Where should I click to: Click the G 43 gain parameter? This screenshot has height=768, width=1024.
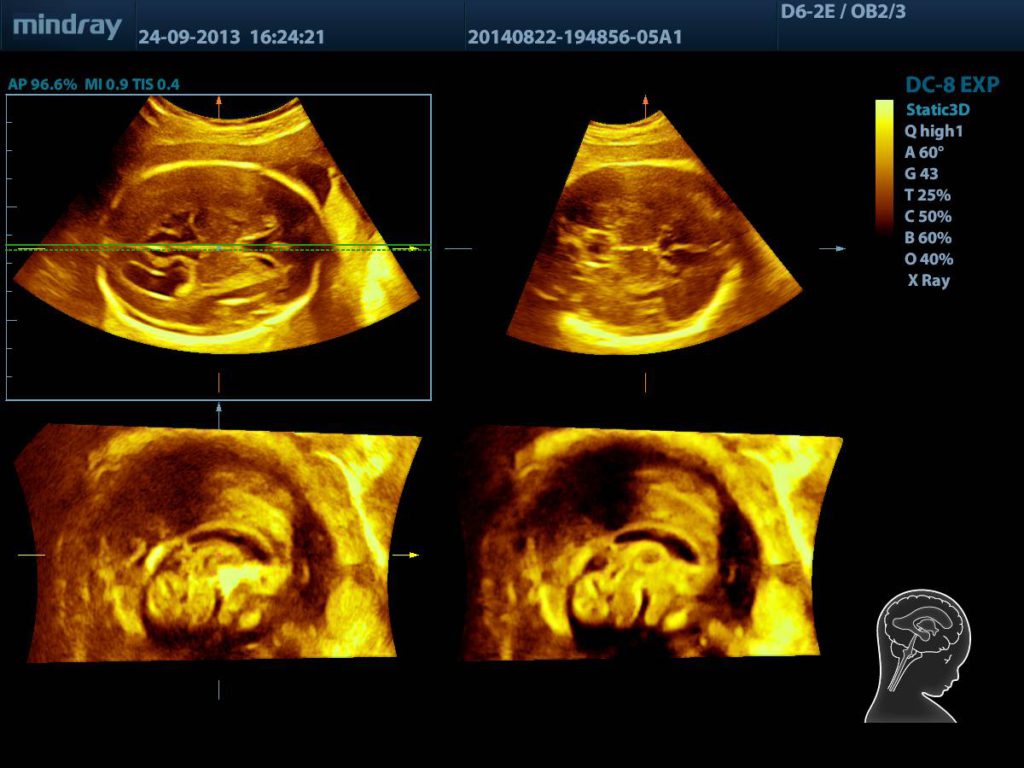tap(922, 174)
